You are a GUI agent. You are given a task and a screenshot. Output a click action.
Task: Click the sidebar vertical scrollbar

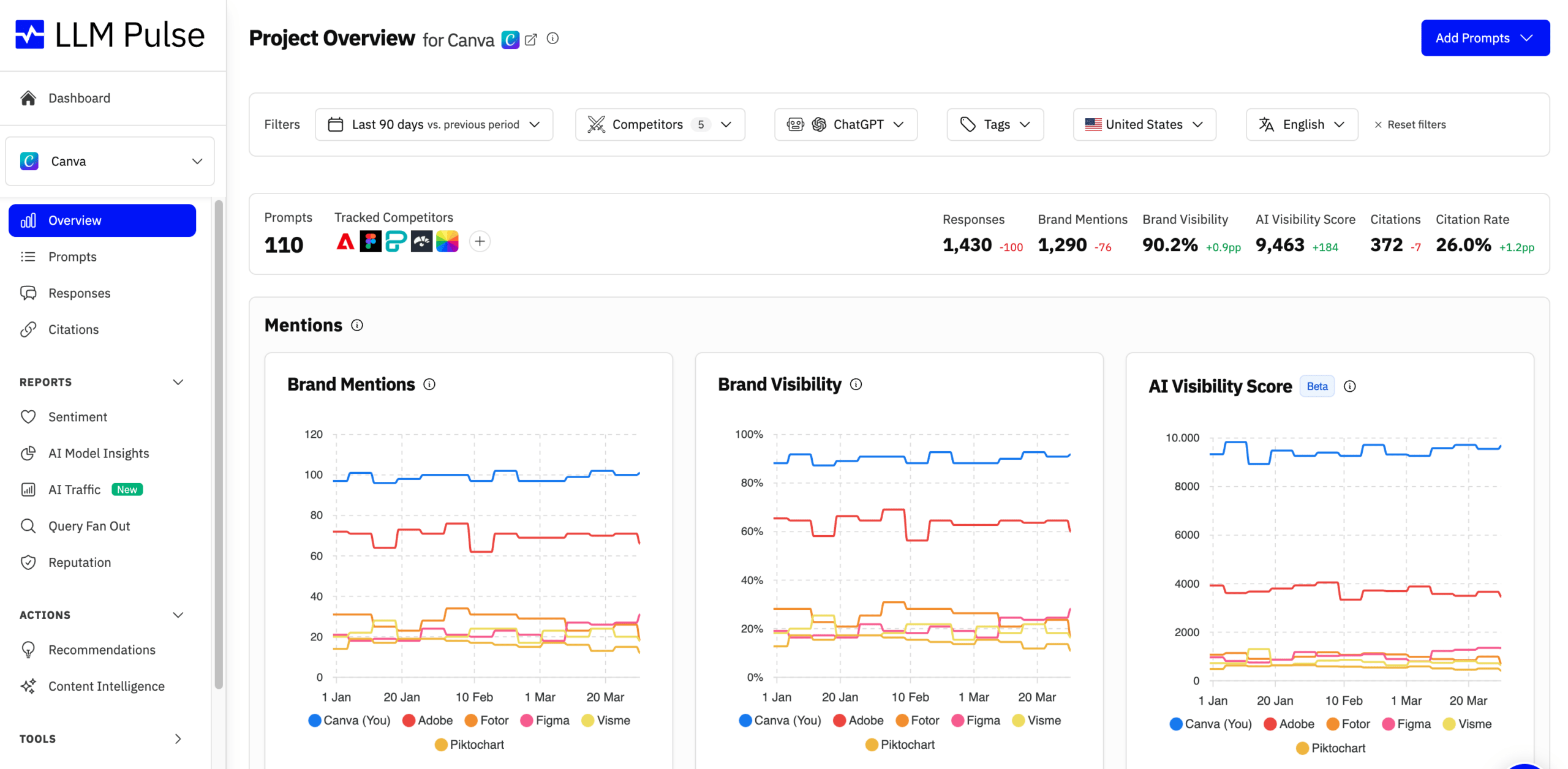pyautogui.click(x=219, y=444)
